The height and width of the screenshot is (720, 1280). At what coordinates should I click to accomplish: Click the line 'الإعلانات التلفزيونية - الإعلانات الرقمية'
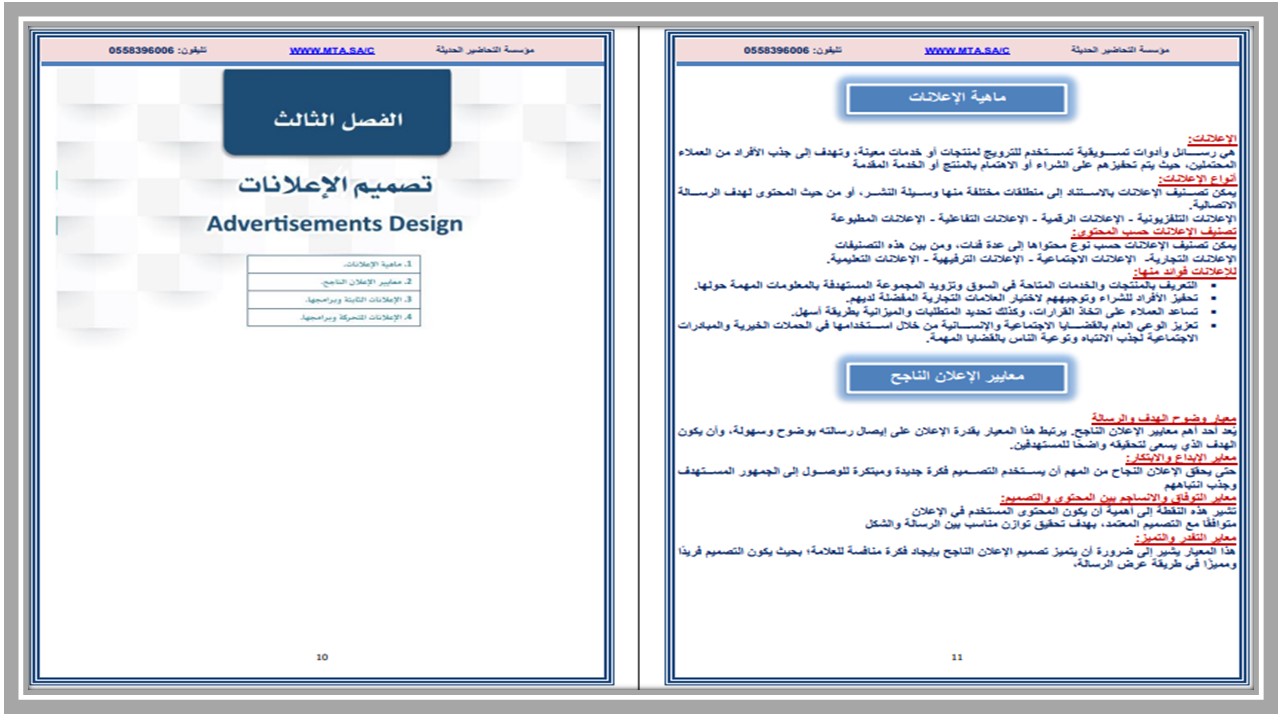1033,218
